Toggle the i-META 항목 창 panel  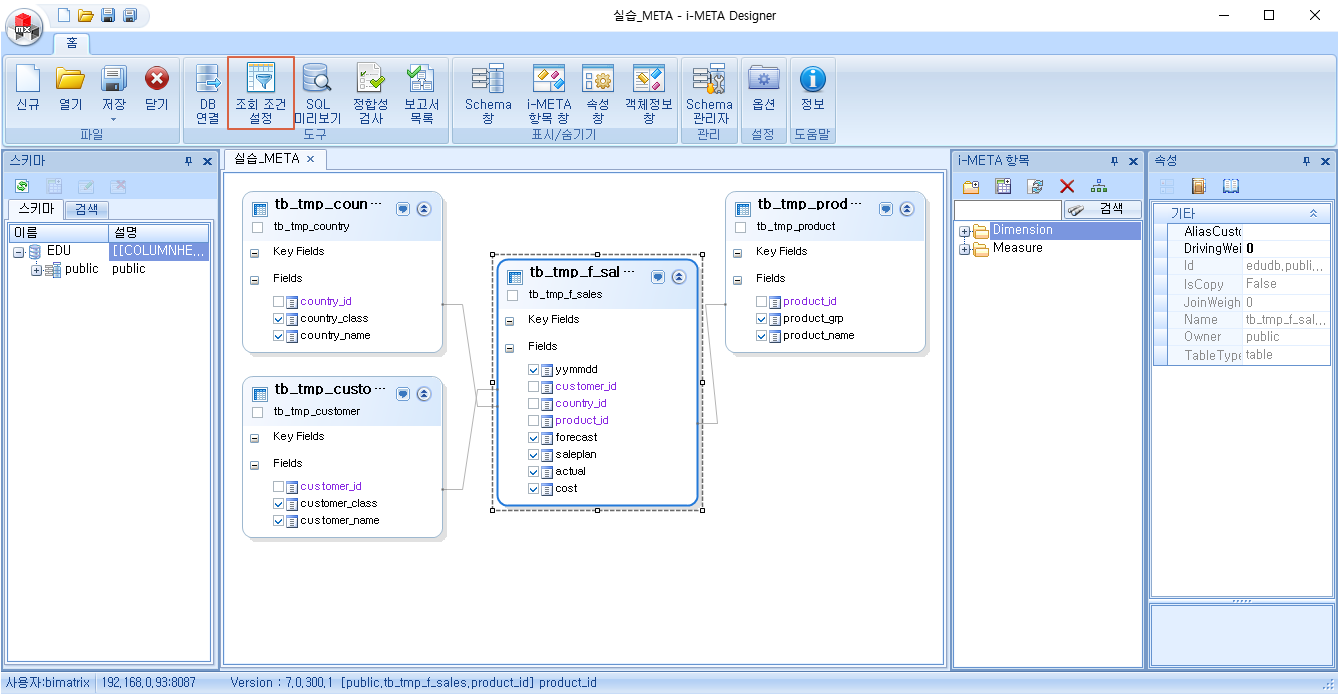pyautogui.click(x=549, y=93)
